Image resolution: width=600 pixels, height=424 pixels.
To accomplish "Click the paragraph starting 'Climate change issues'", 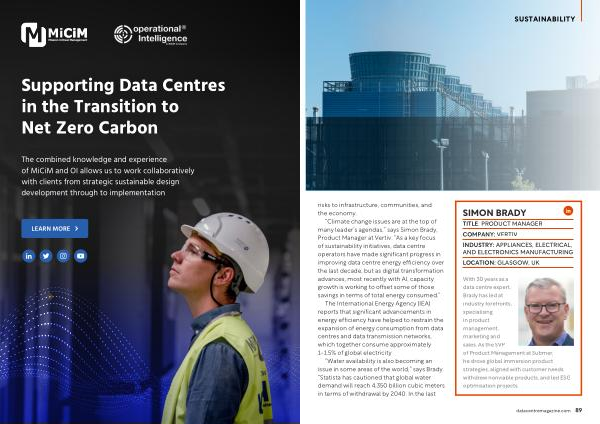I will pyautogui.click(x=381, y=258).
